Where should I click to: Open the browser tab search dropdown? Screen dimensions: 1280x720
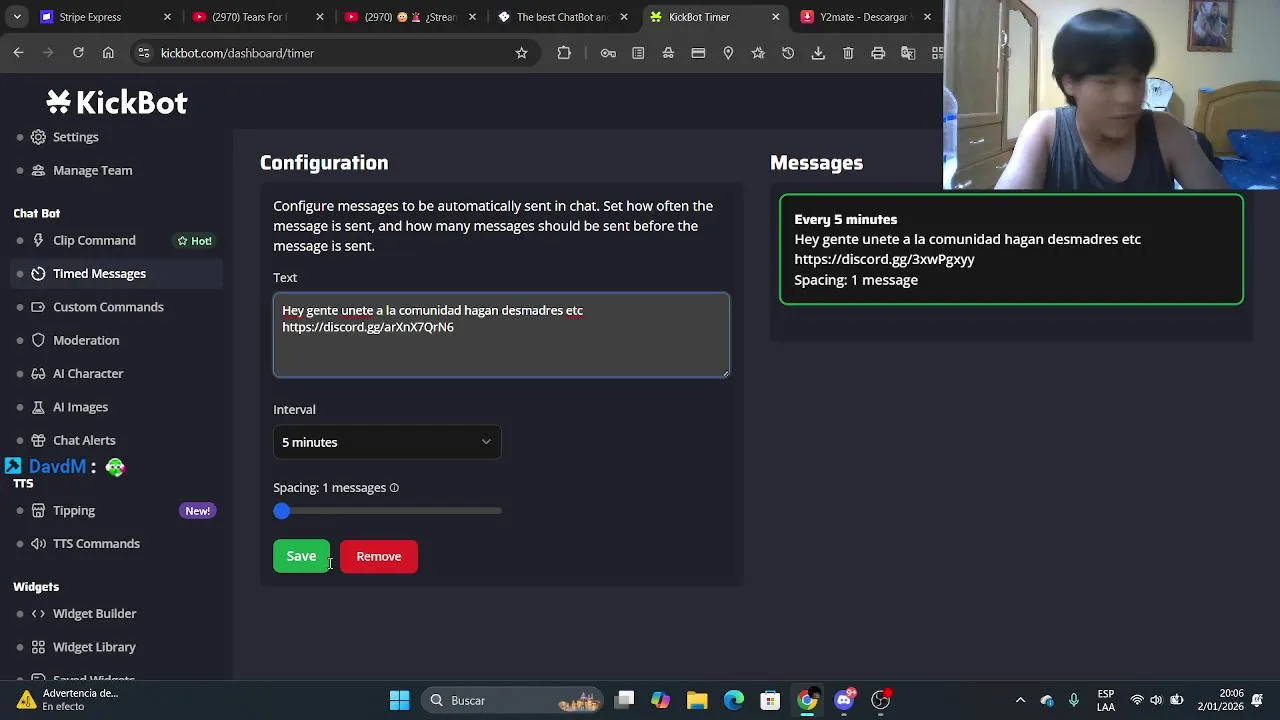[x=16, y=17]
